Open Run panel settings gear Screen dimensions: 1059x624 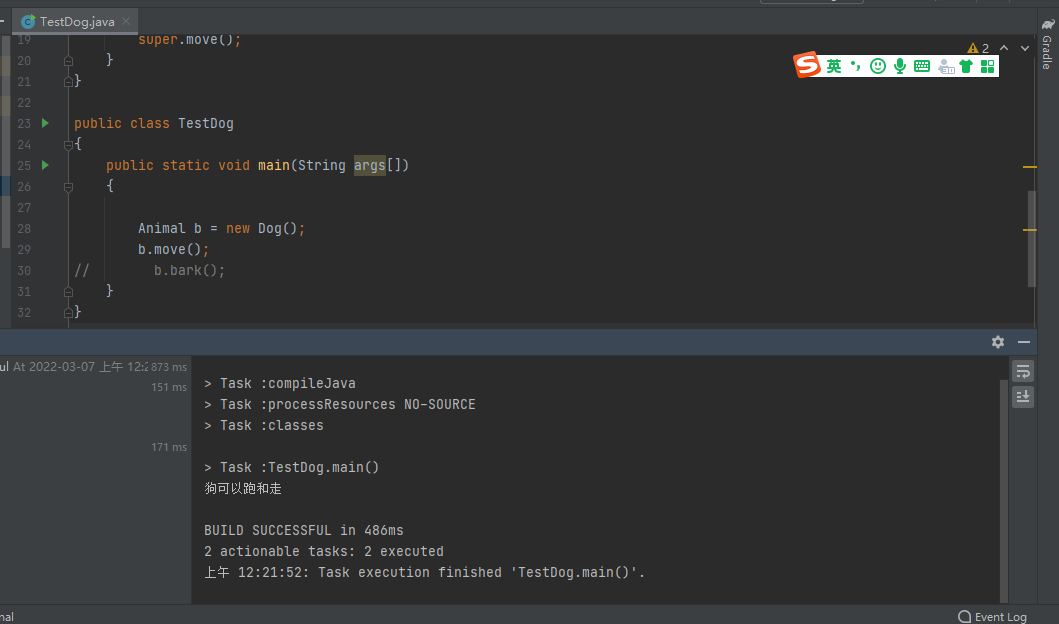(997, 342)
